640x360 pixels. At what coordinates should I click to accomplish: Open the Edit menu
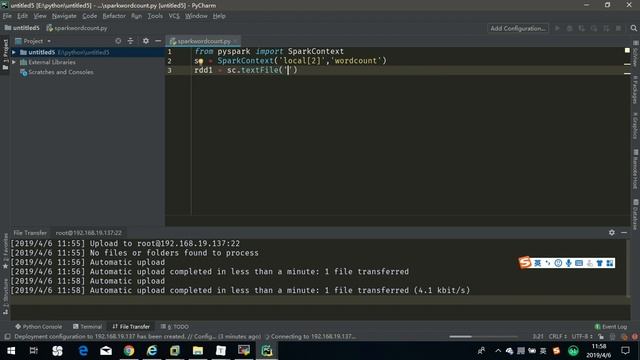point(22,16)
